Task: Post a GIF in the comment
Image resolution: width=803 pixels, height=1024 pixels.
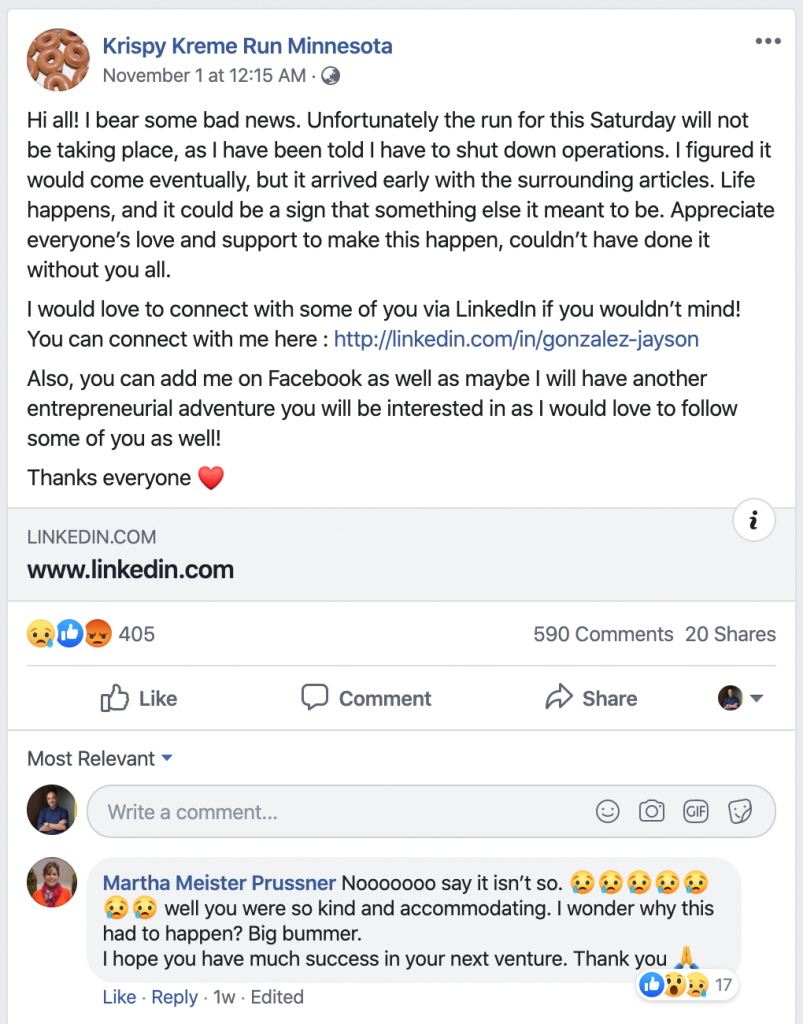Action: point(695,811)
